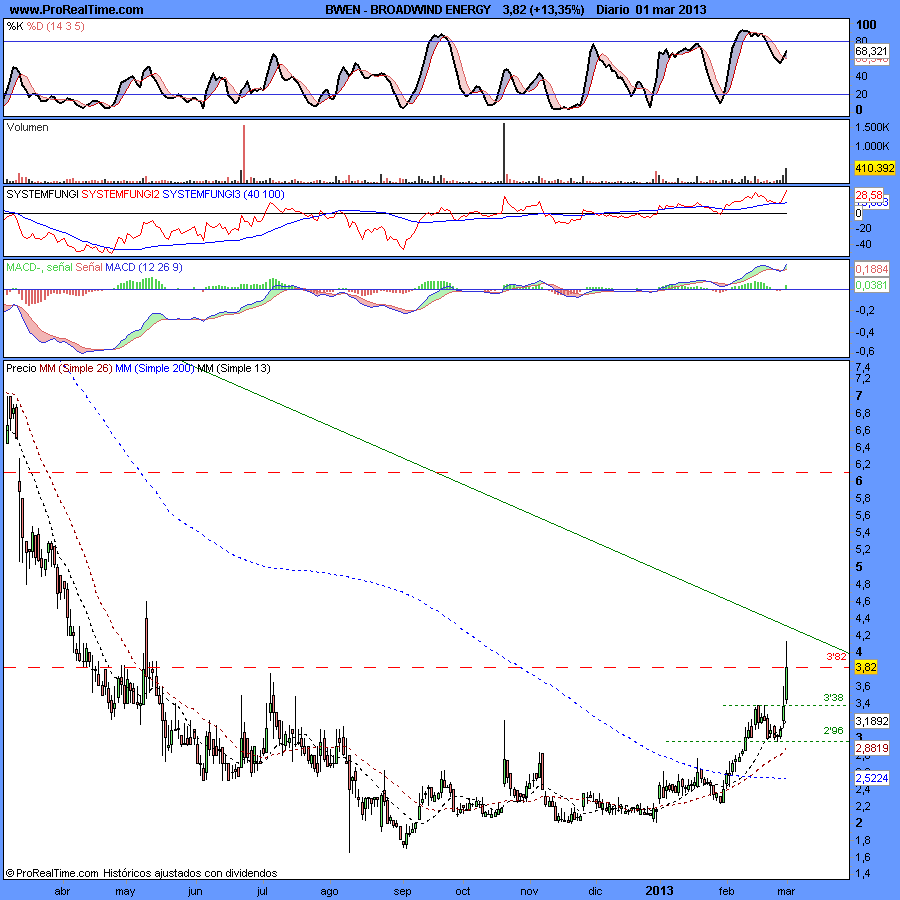
Task: Click the green 3'38 support annotation
Action: tap(833, 697)
